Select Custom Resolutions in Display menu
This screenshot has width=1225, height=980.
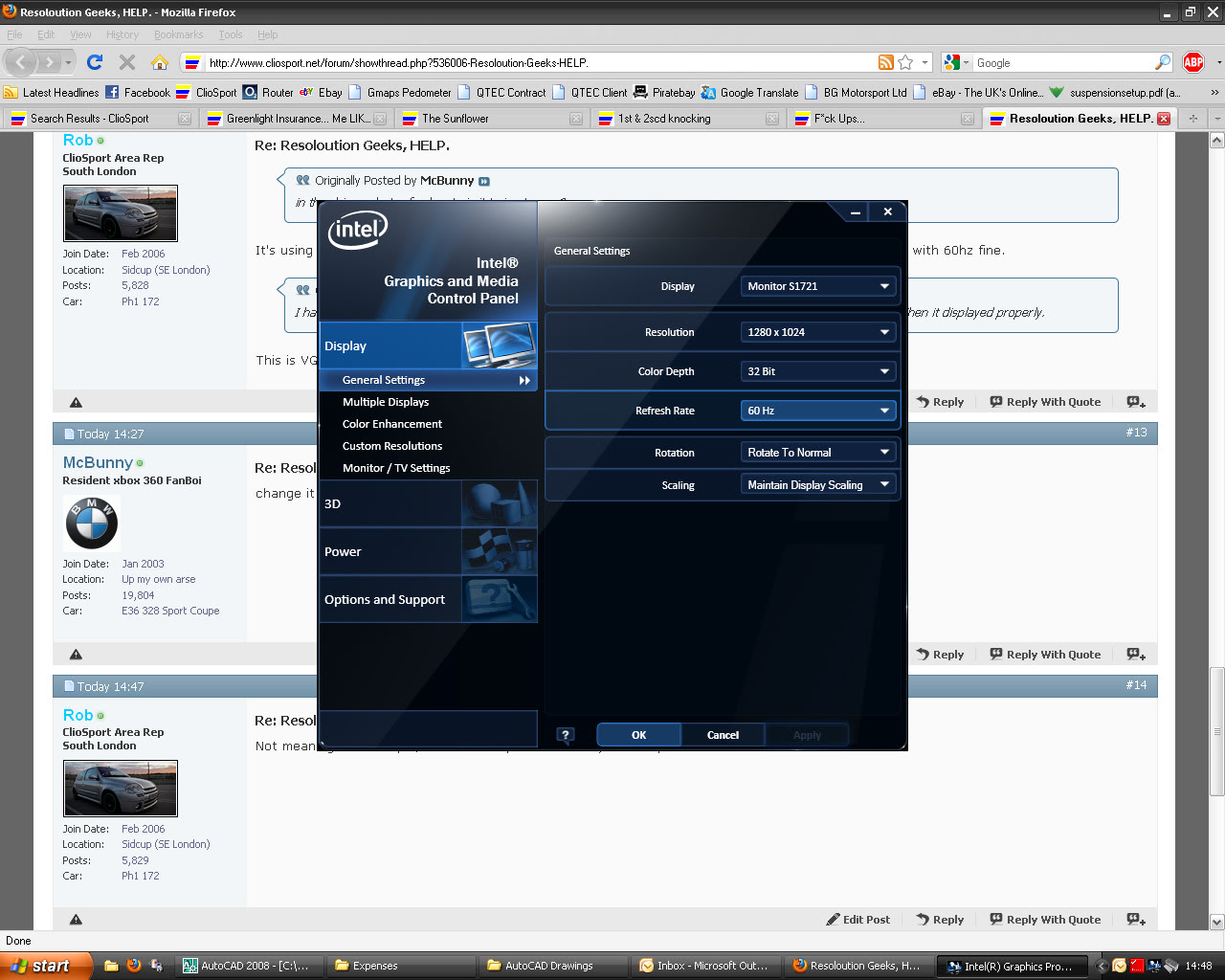pos(392,446)
